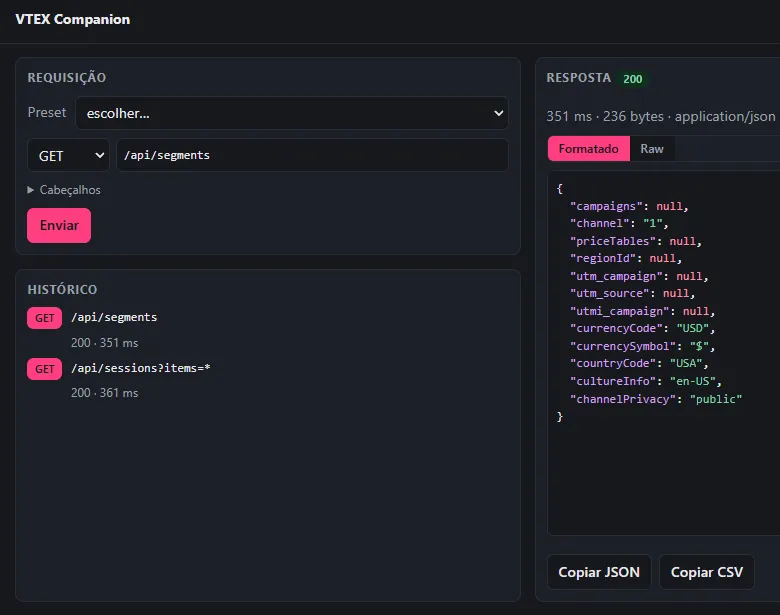Click the /api/segments URL input field

pos(312,155)
